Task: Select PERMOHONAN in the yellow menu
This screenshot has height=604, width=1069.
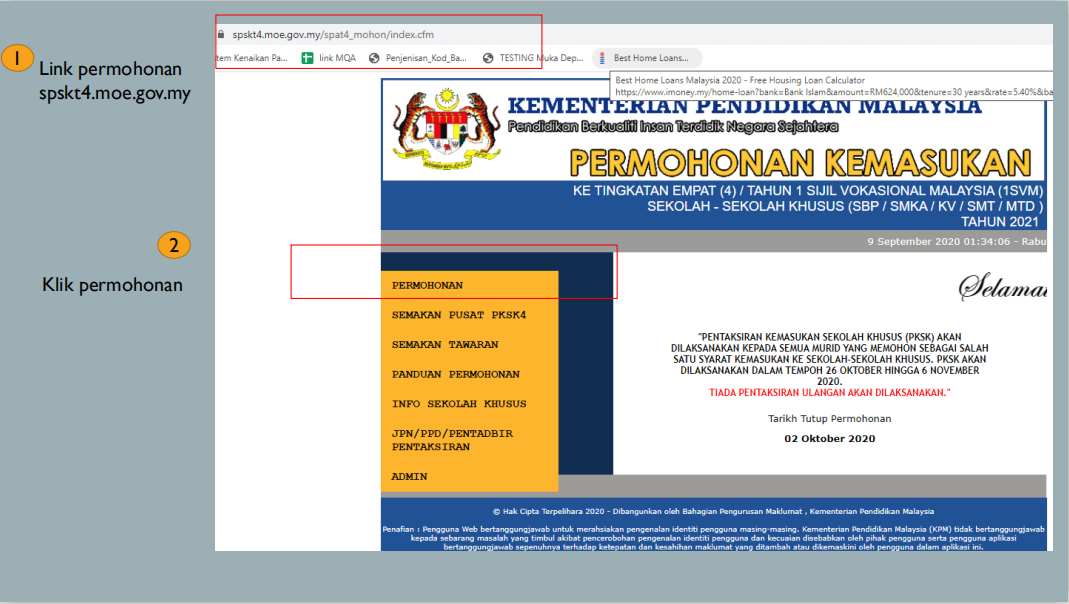Action: 427,286
